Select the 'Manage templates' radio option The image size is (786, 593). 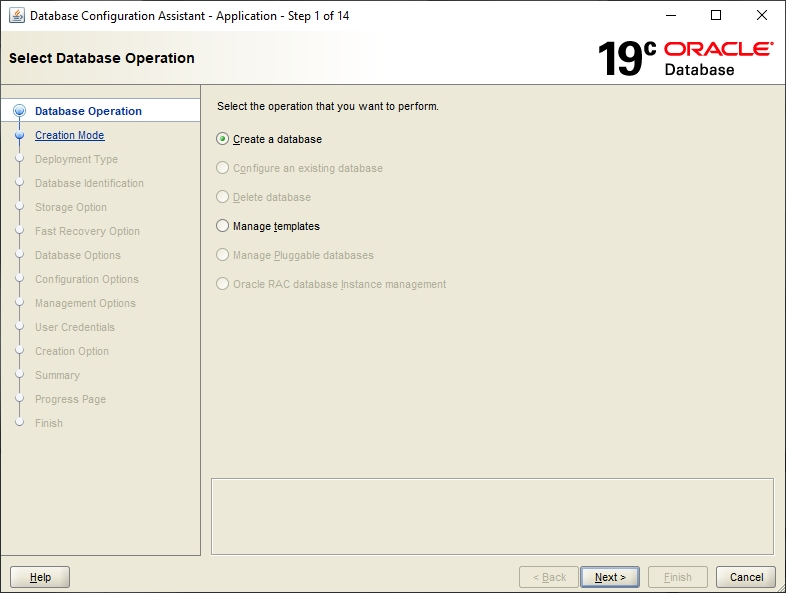pyautogui.click(x=223, y=226)
